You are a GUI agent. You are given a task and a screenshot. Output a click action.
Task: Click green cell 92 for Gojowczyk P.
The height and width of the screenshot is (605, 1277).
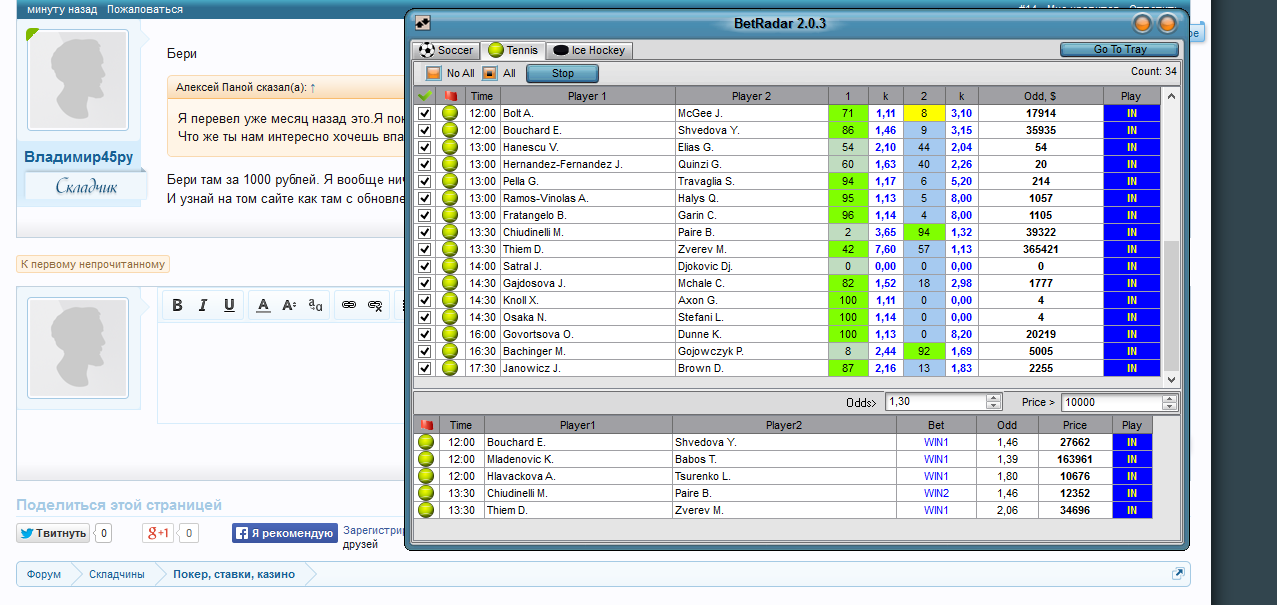click(x=925, y=352)
